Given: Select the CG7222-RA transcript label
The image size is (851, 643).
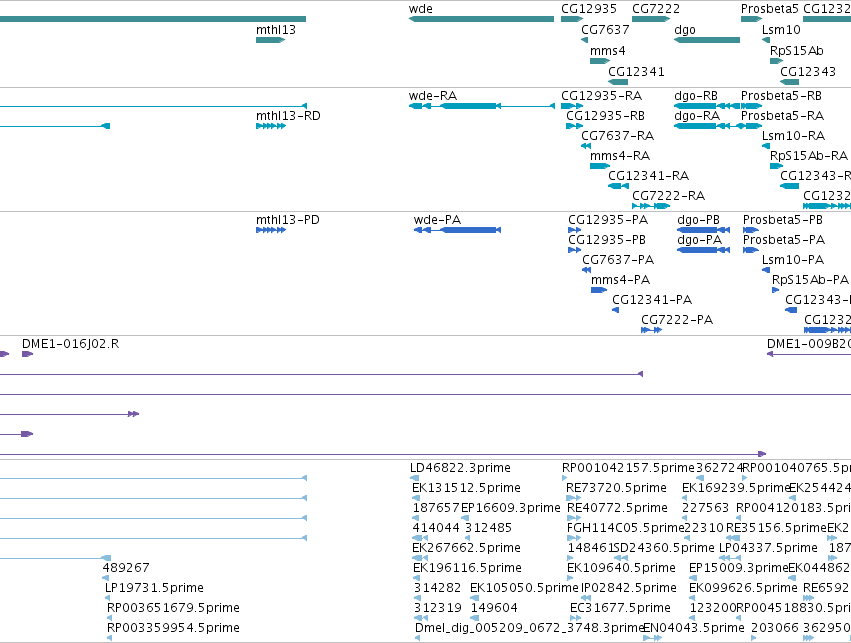Looking at the screenshot, I should (x=669, y=196).
